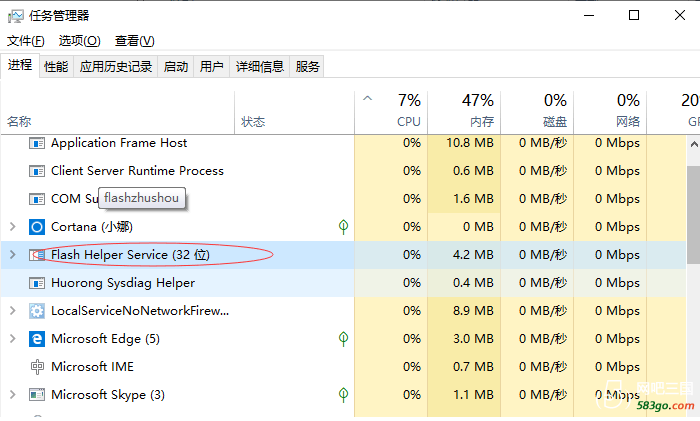Click the 3.0 MB memory value
Image resolution: width=700 pixels, height=421 pixels.
(x=473, y=339)
